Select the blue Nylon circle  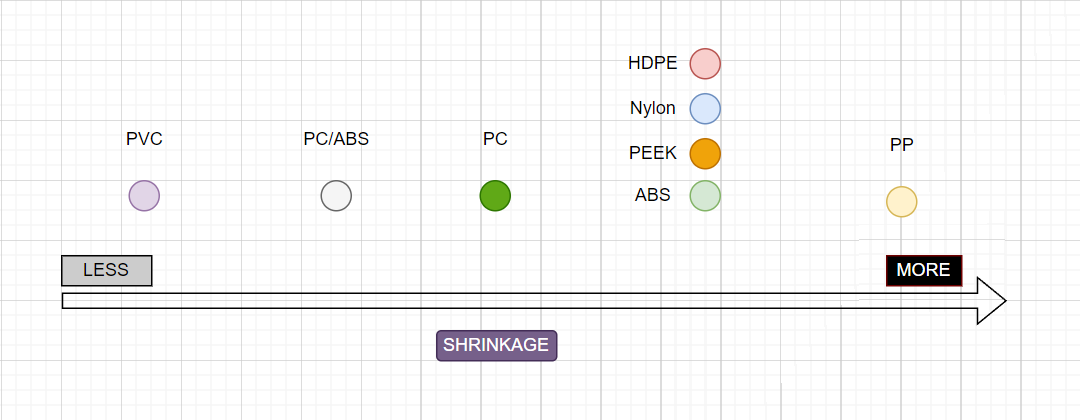coord(705,109)
